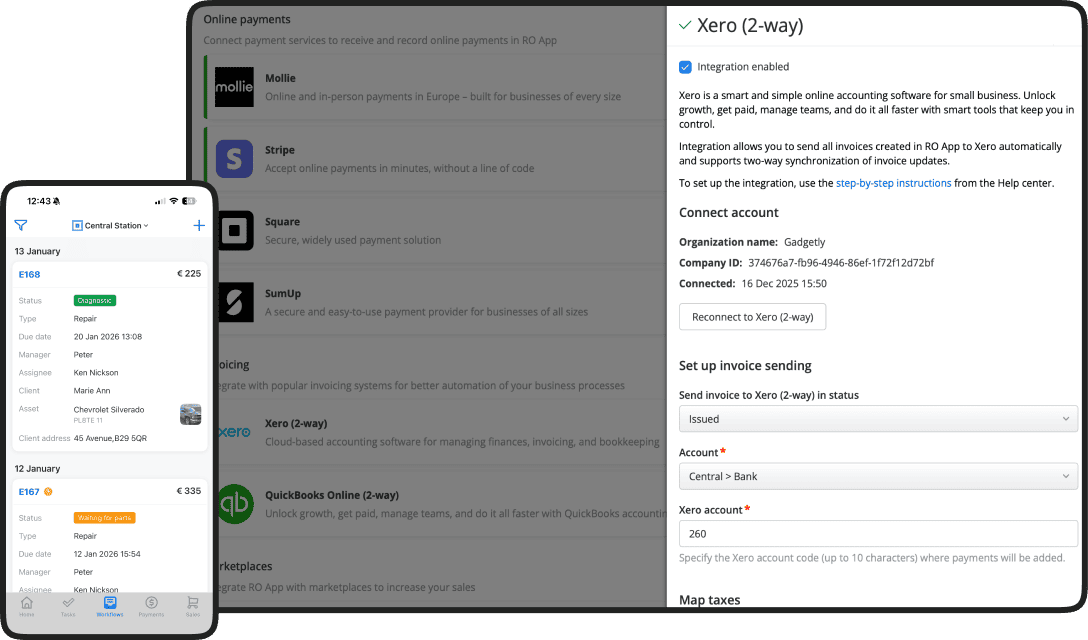Click the Stripe logo icon
Image resolution: width=1088 pixels, height=640 pixels.
tap(234, 159)
